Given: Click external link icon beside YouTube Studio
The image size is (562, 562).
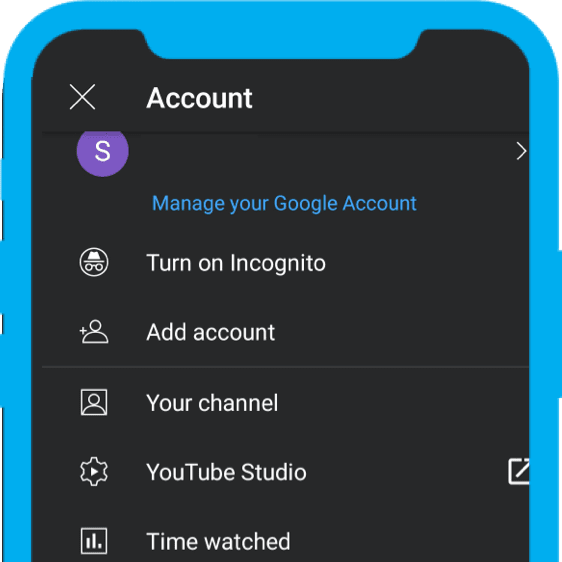Looking at the screenshot, I should coord(519,471).
